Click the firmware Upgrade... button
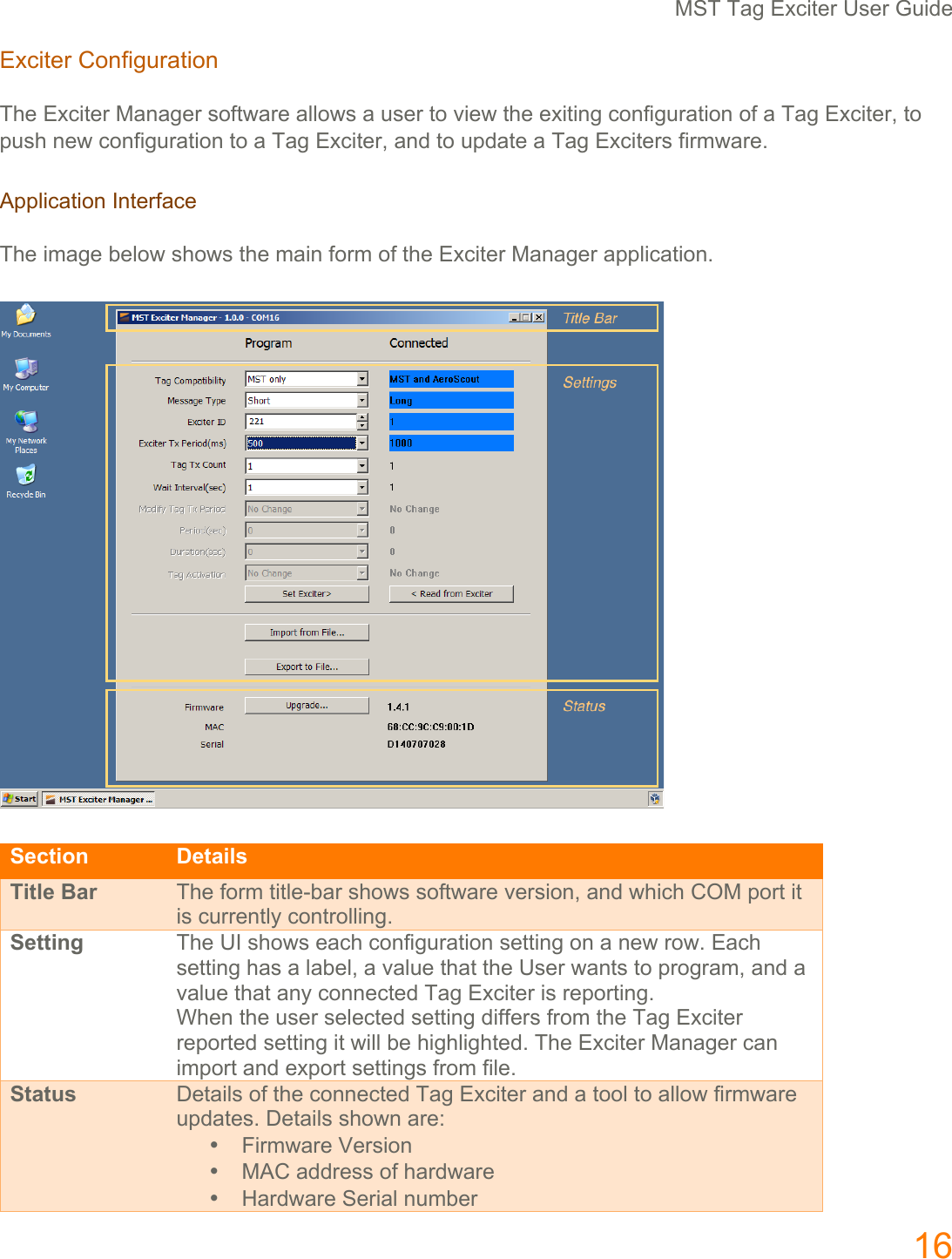Viewport: 952px width, 1259px height. (x=307, y=706)
